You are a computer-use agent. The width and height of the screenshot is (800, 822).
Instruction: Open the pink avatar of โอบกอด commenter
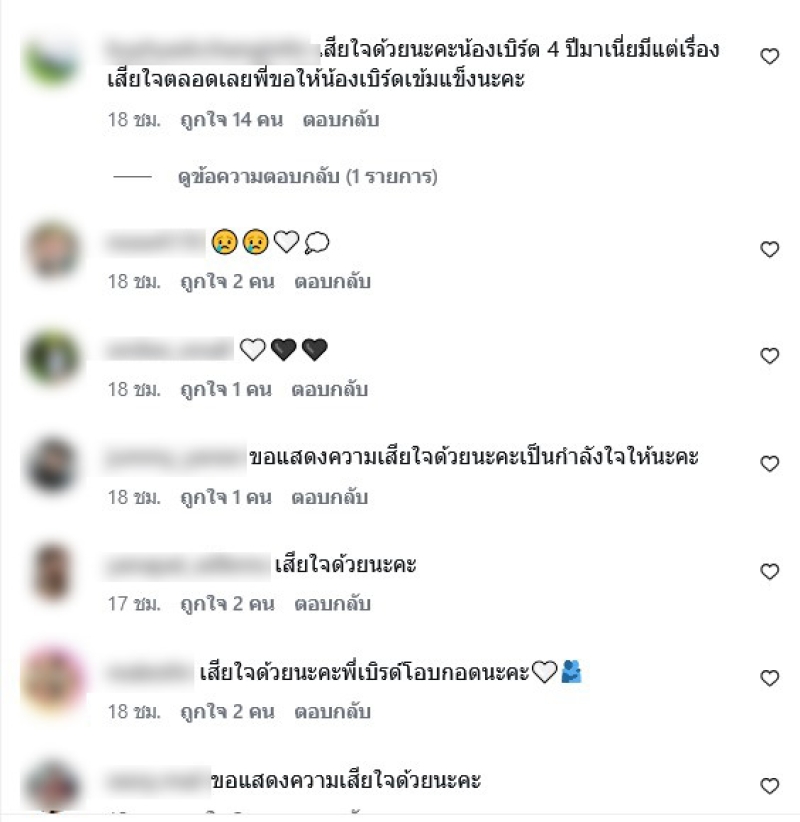(x=52, y=679)
